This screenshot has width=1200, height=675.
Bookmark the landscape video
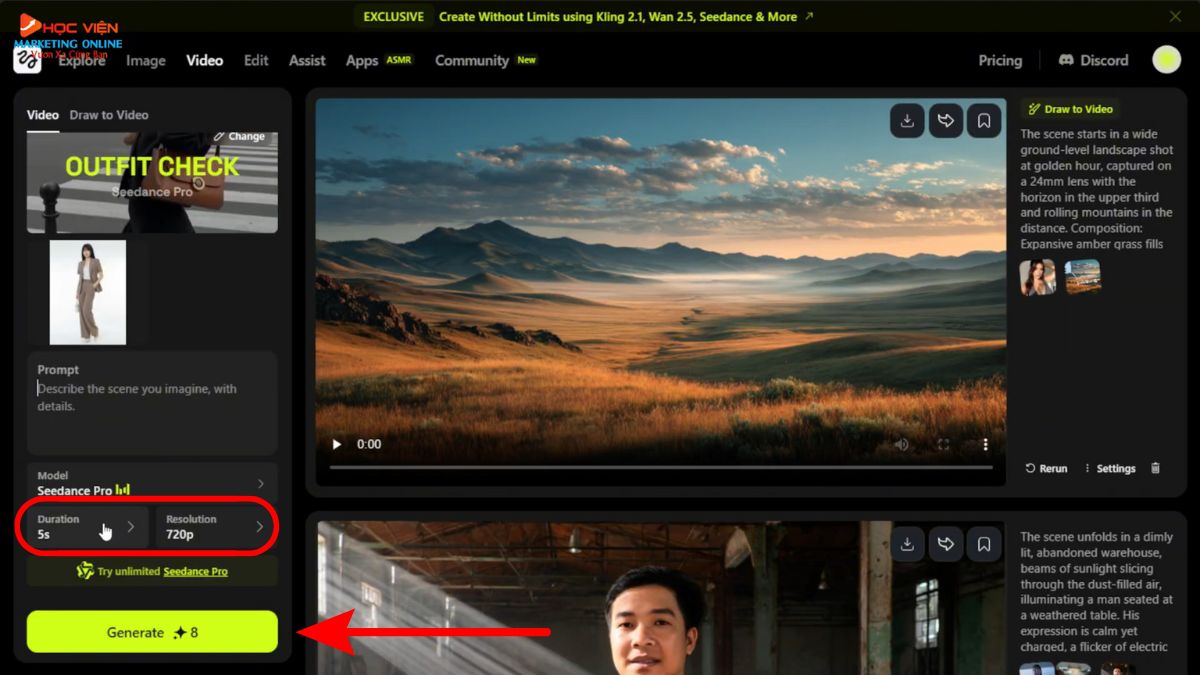pos(984,121)
